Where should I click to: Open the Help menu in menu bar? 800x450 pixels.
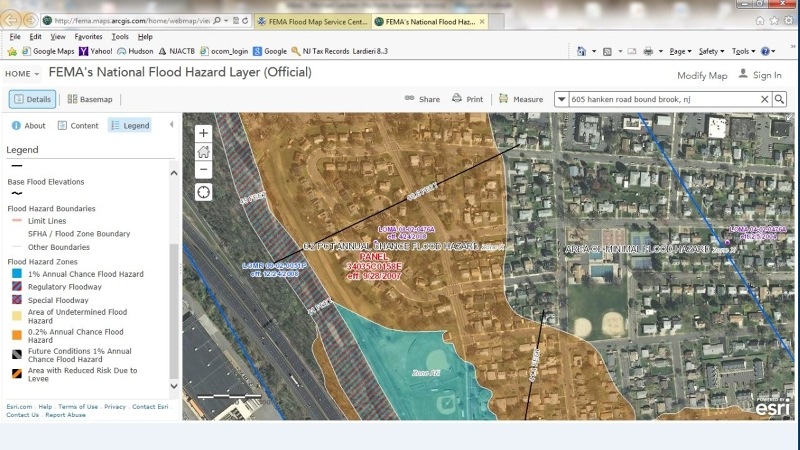click(x=145, y=37)
